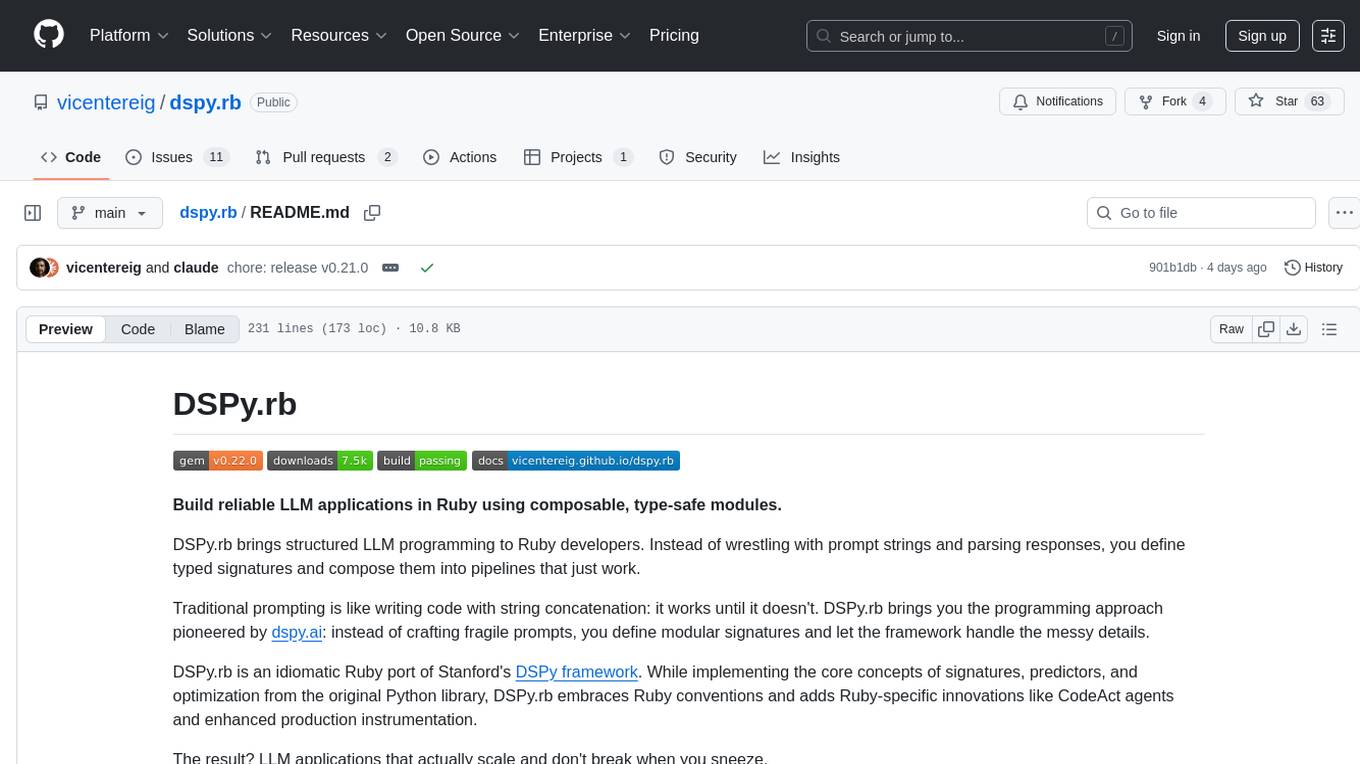
Task: Switch to the Code tab
Action: point(71,157)
